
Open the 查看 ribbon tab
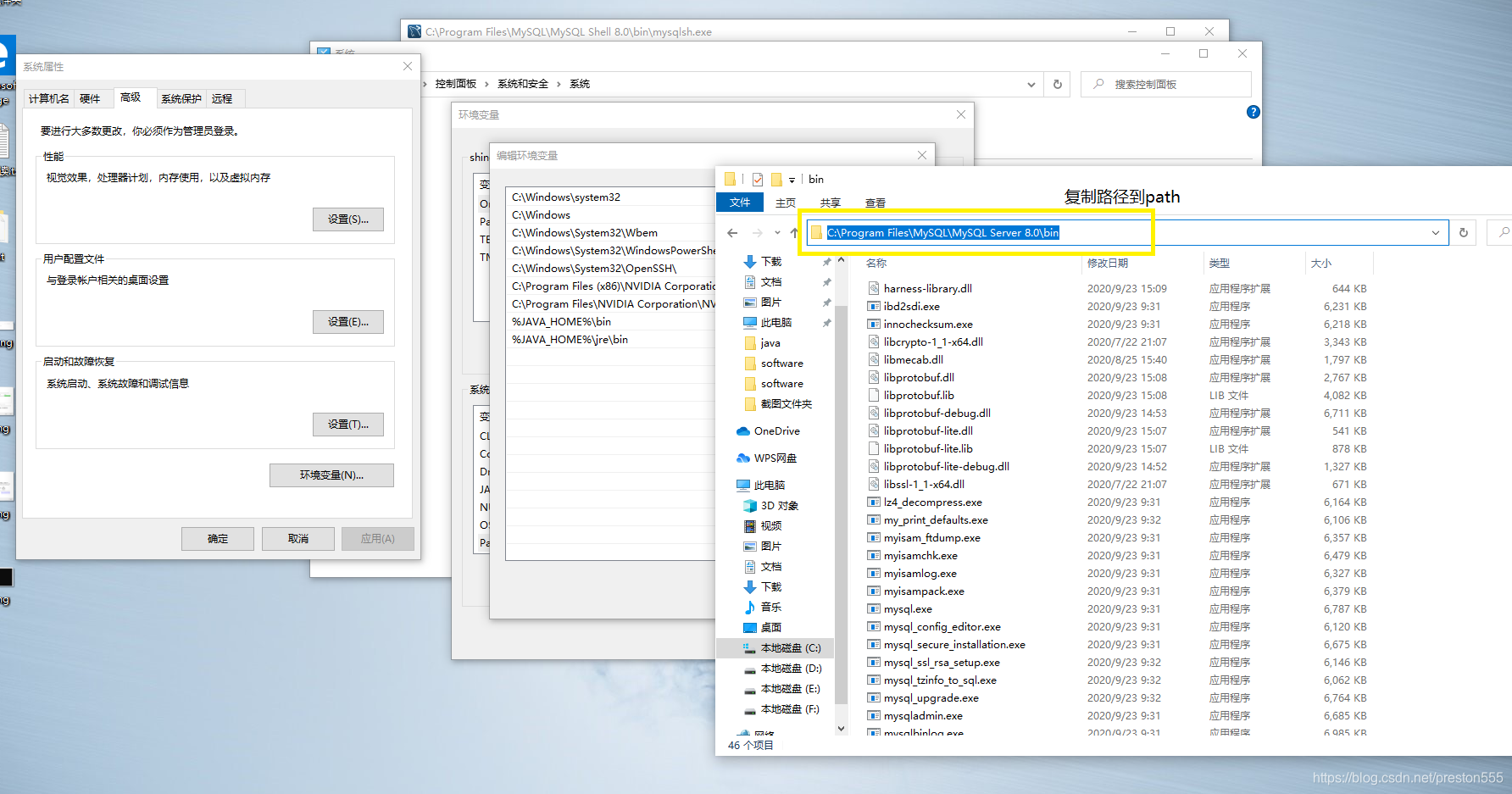[876, 203]
